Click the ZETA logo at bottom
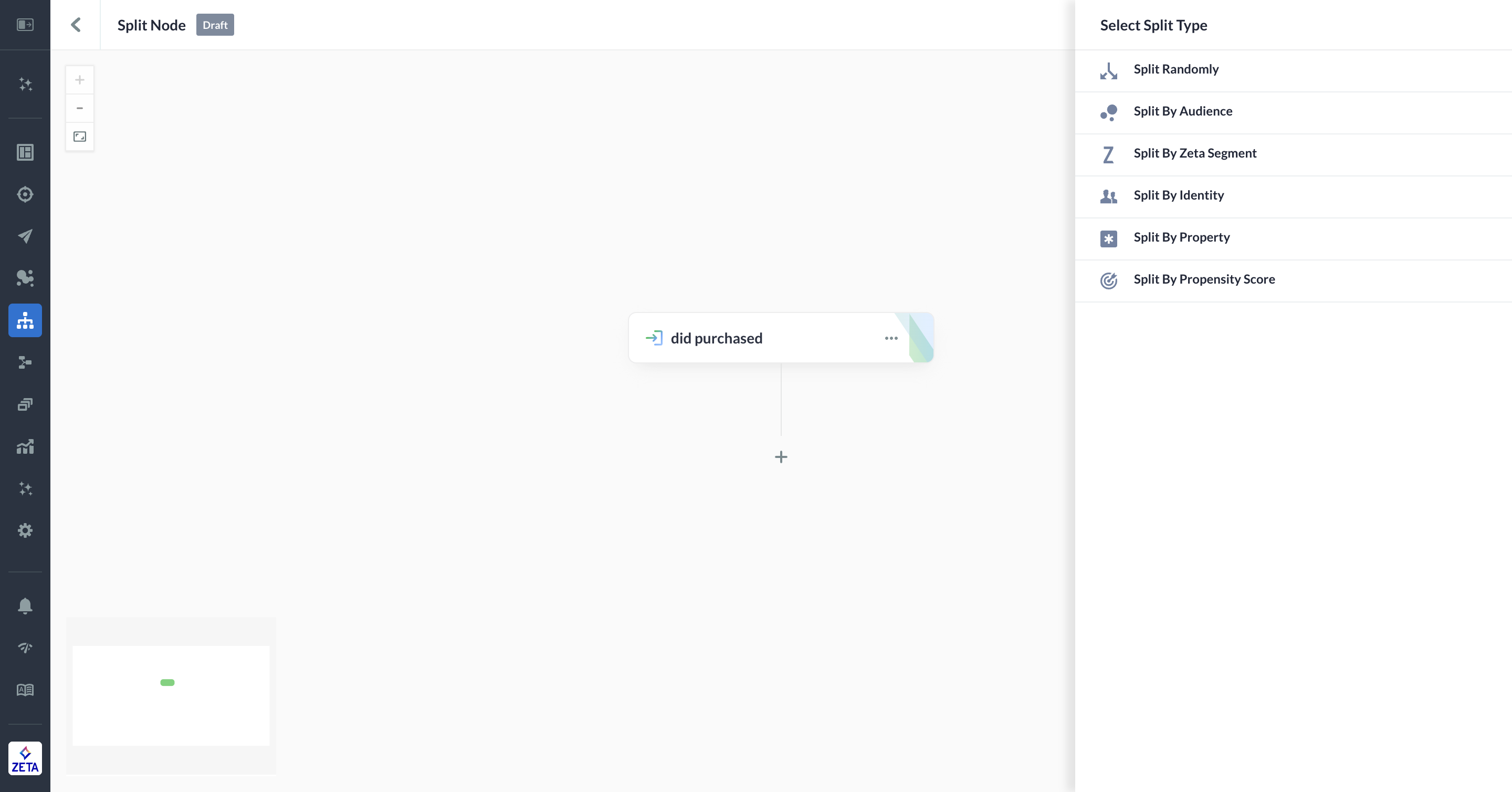The width and height of the screenshot is (1512, 792). coord(25,758)
